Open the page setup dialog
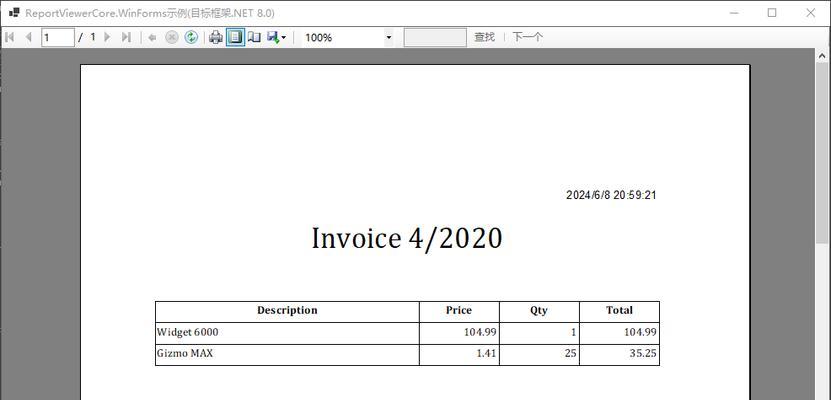Screen dimensions: 831x400 pyautogui.click(x=254, y=37)
